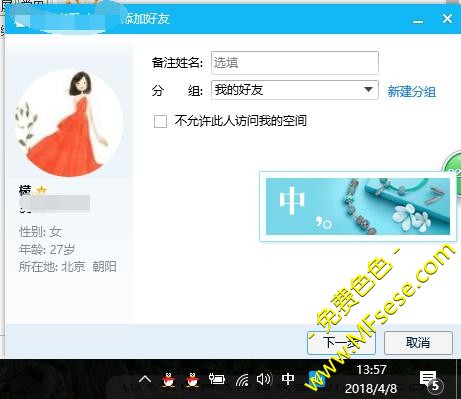Click the yellow star beside the nickname
461x399 pixels.
[41, 191]
